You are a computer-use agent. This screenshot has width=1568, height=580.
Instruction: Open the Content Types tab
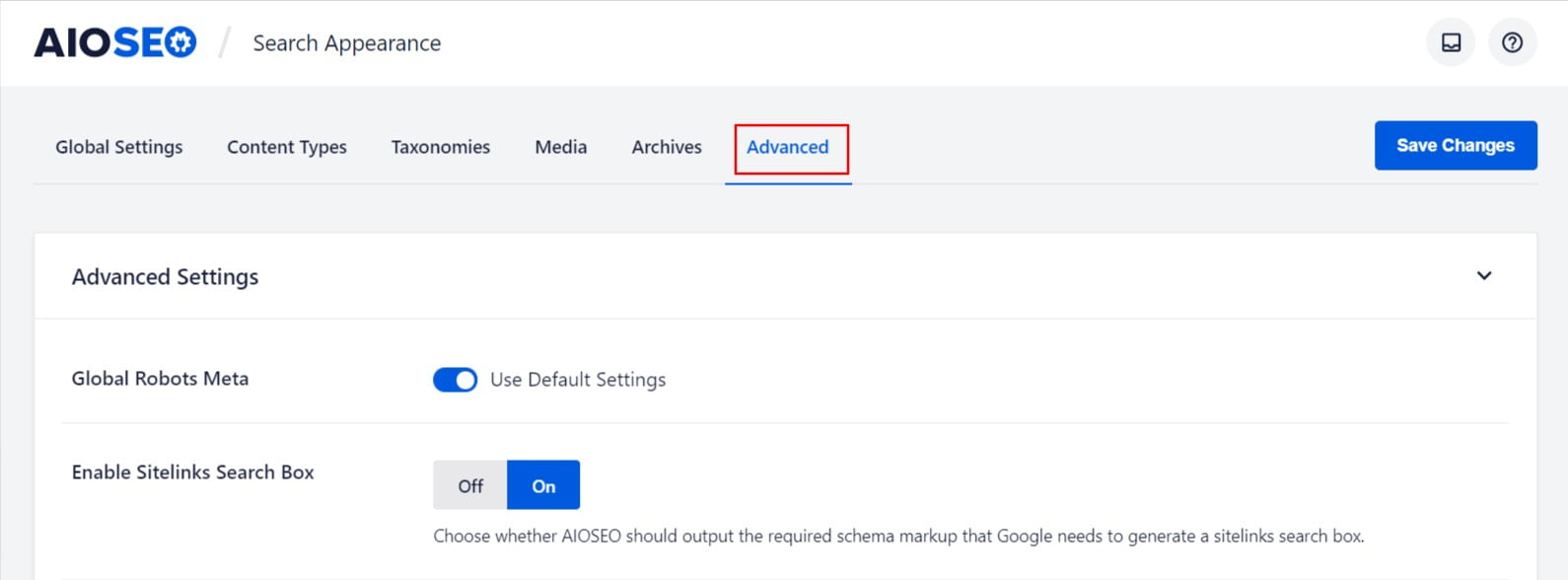coord(287,147)
